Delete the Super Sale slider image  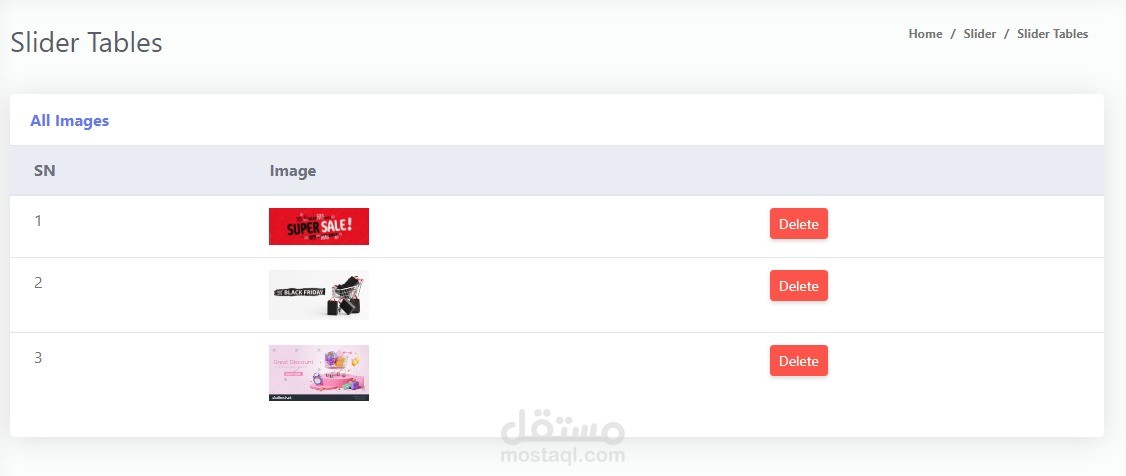(x=799, y=223)
